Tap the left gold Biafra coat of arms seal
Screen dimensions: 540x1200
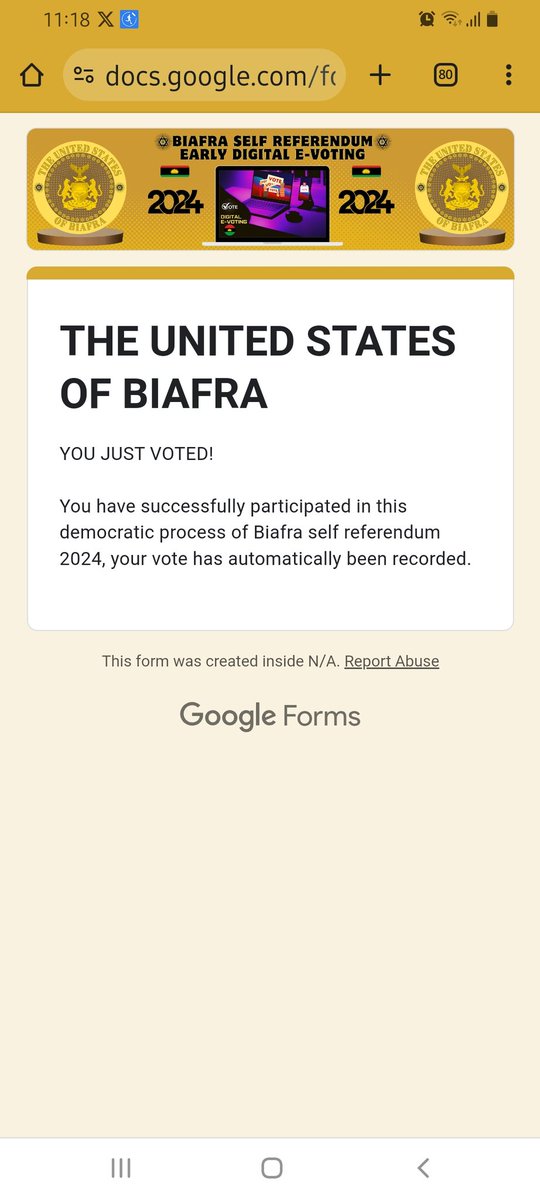78,190
